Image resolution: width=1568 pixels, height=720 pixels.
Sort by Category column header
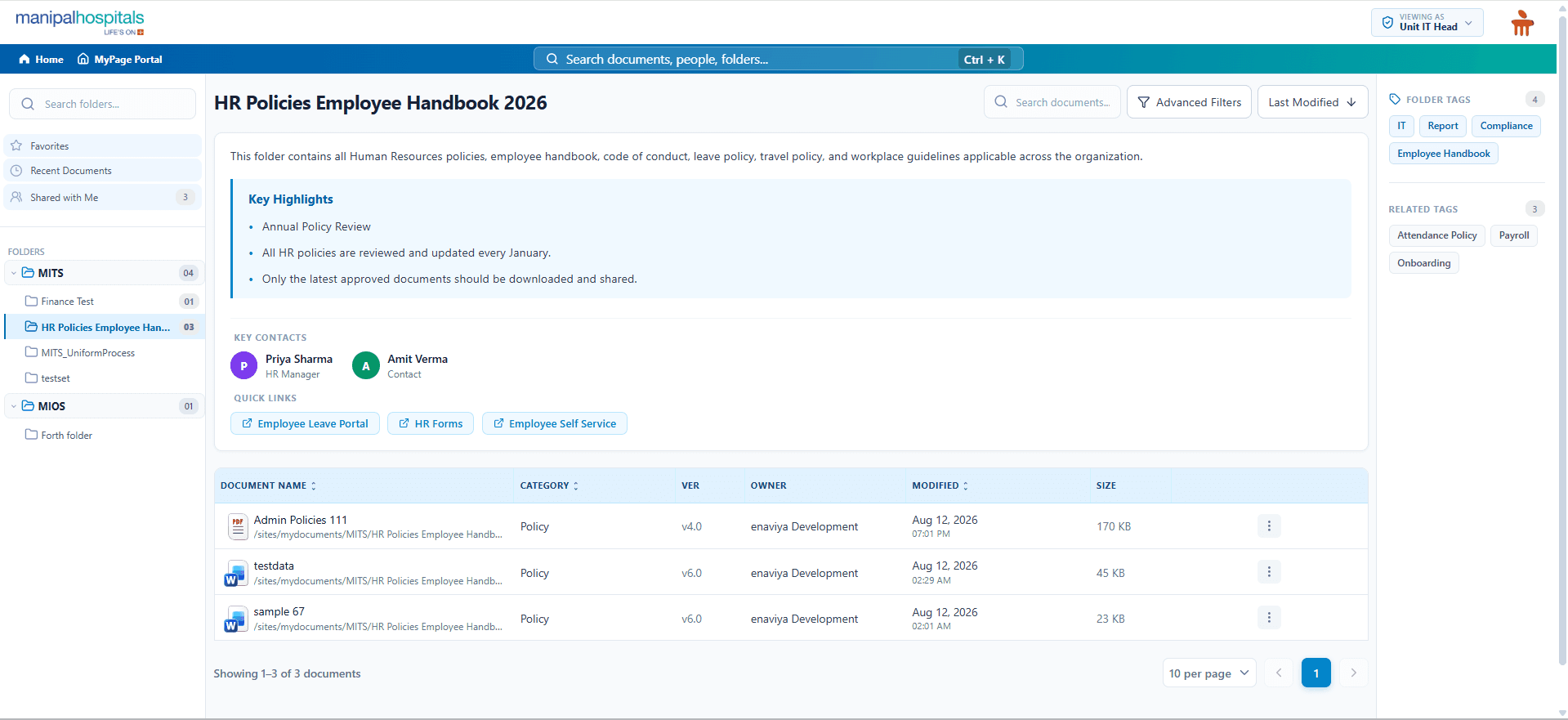pos(549,485)
